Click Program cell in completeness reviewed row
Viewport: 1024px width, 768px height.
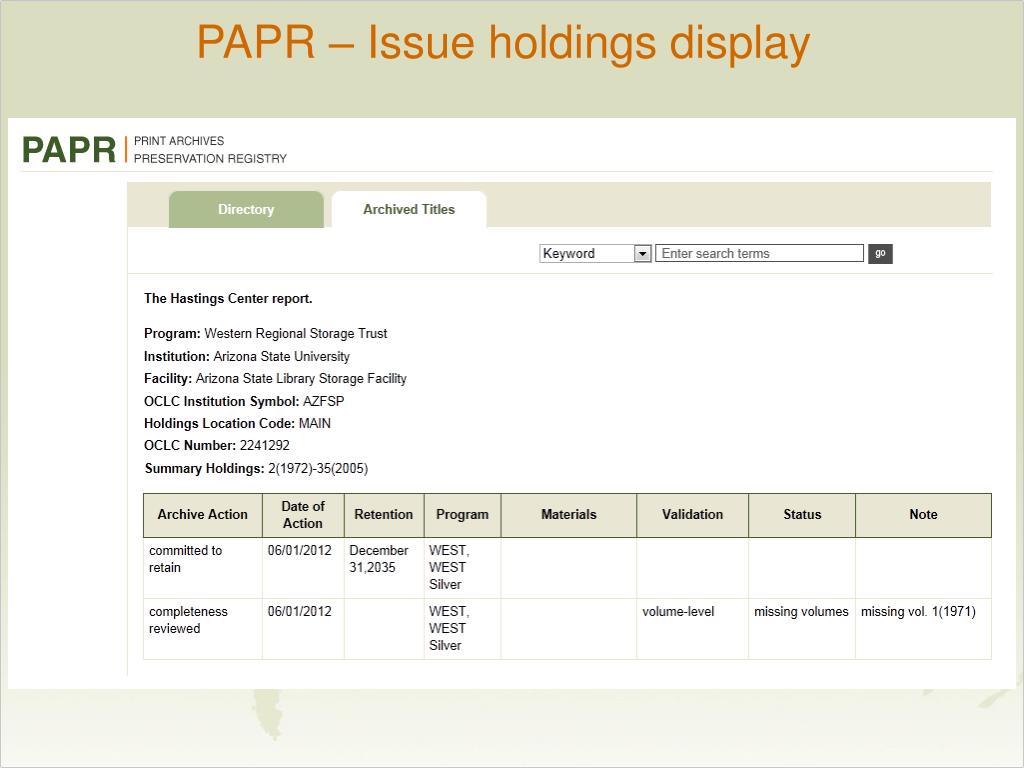462,628
